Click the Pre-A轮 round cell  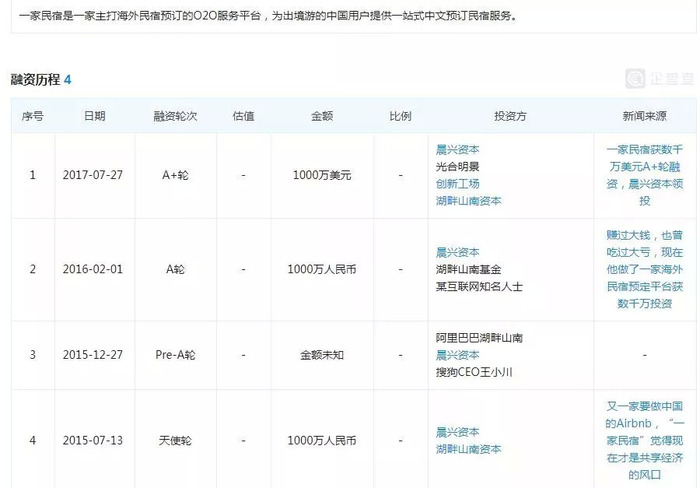pos(175,355)
